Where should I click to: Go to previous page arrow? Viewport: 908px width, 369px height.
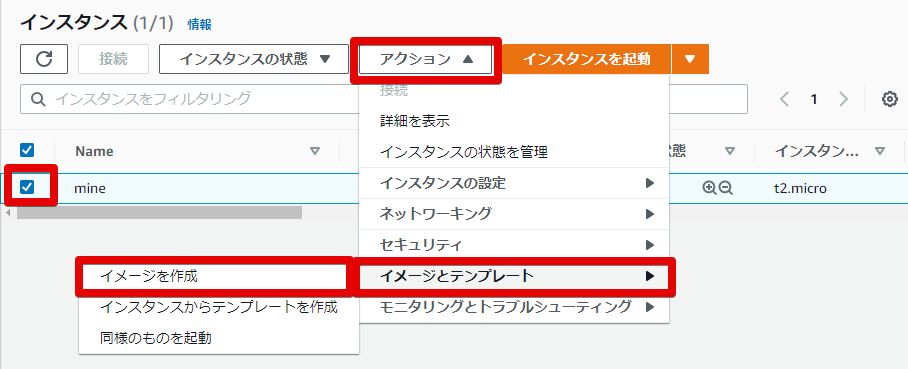(785, 99)
